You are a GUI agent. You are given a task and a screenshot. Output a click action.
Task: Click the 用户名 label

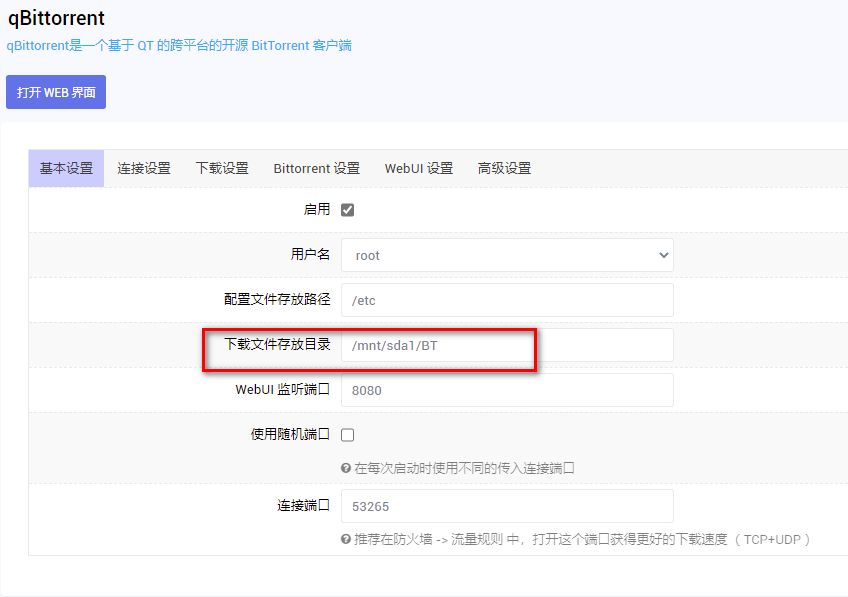tap(310, 254)
